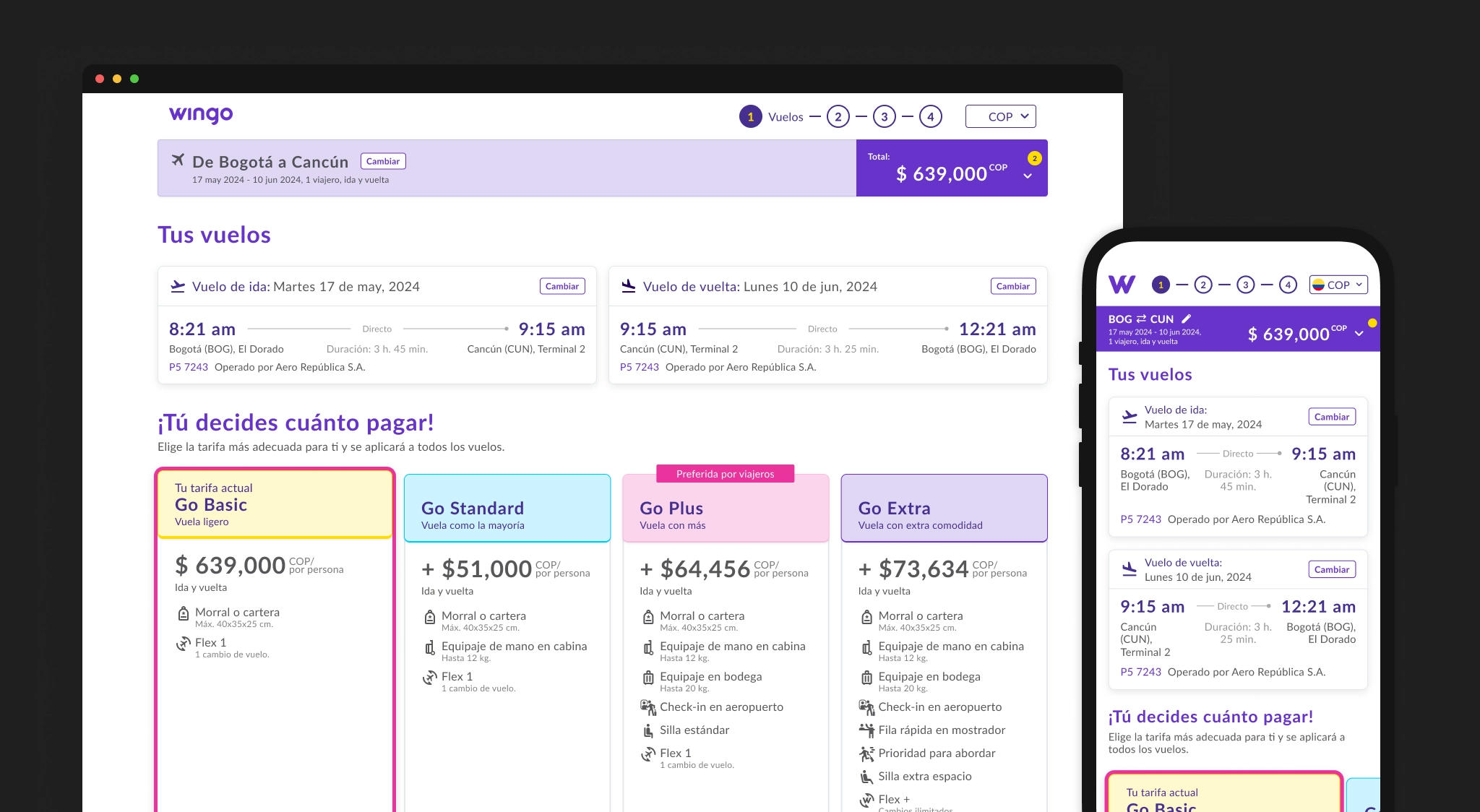
Task: Expand the desktop total price chevron
Action: tap(1028, 176)
